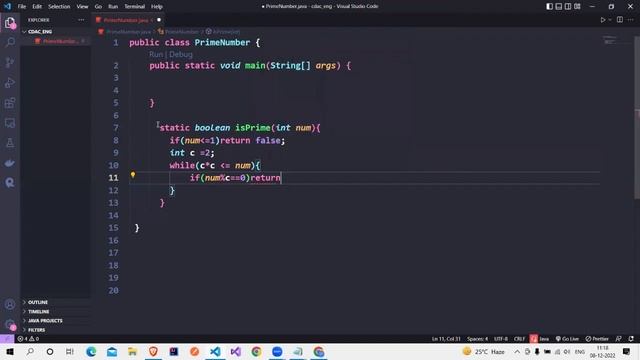Open the Selection menu
640x360 pixels.
[59, 7]
